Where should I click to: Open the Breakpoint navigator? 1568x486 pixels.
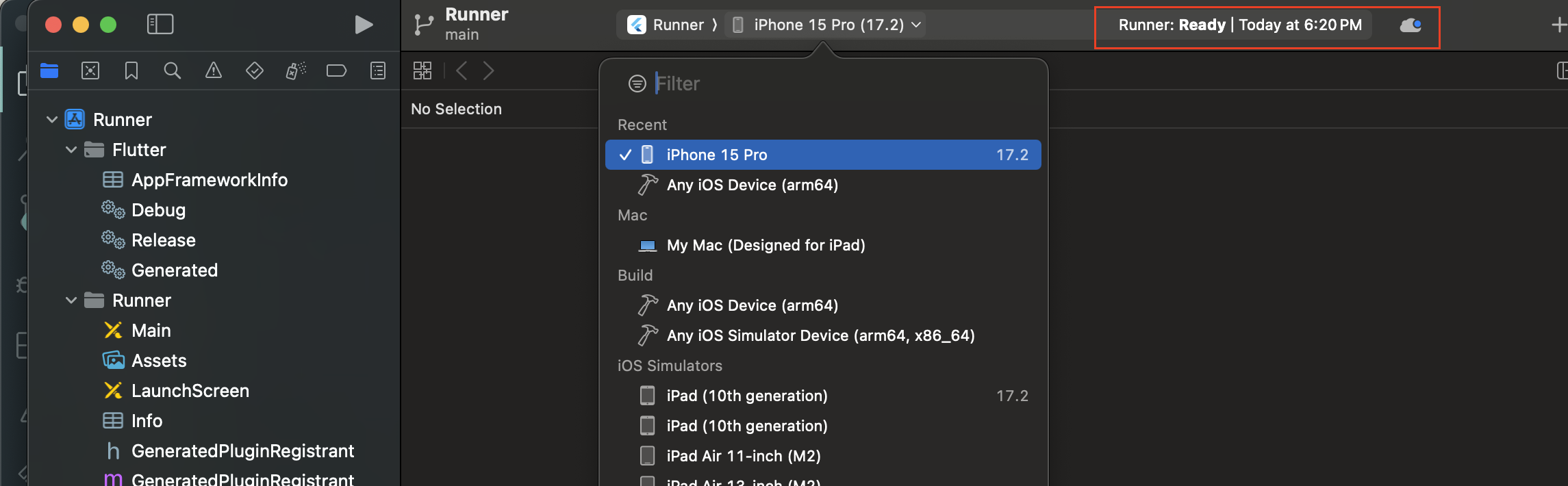pyautogui.click(x=336, y=71)
